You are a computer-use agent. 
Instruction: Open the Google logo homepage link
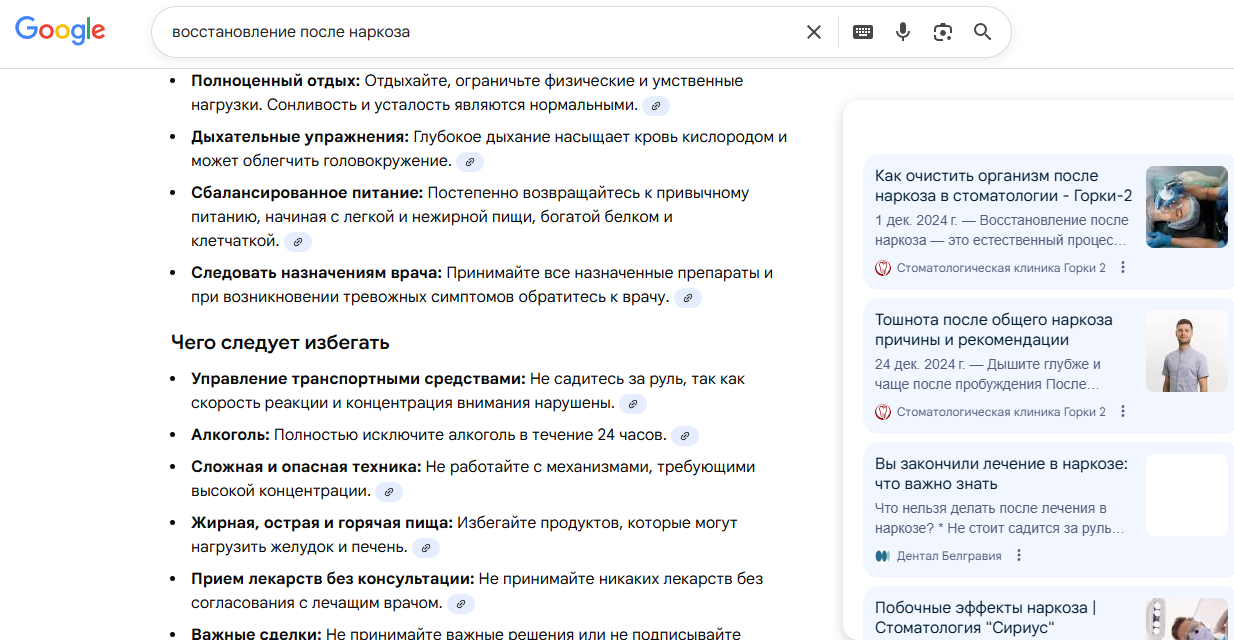(60, 31)
